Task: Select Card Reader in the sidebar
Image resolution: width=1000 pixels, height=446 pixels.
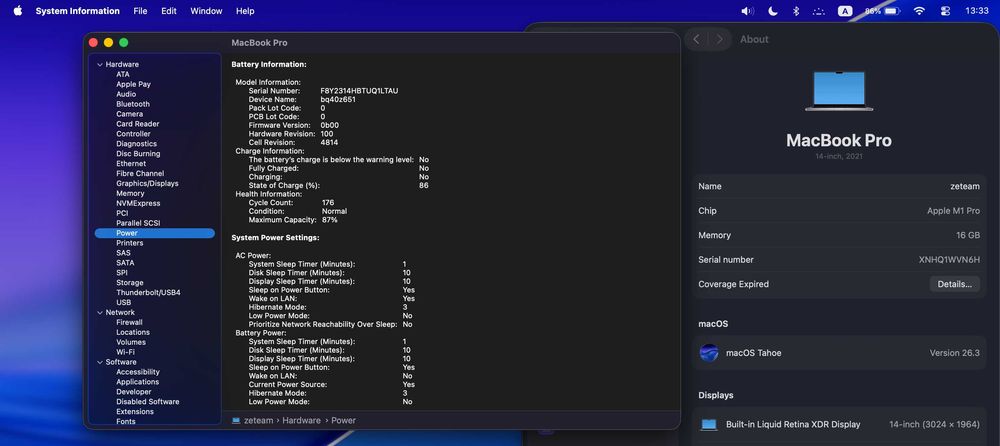Action: [138, 124]
